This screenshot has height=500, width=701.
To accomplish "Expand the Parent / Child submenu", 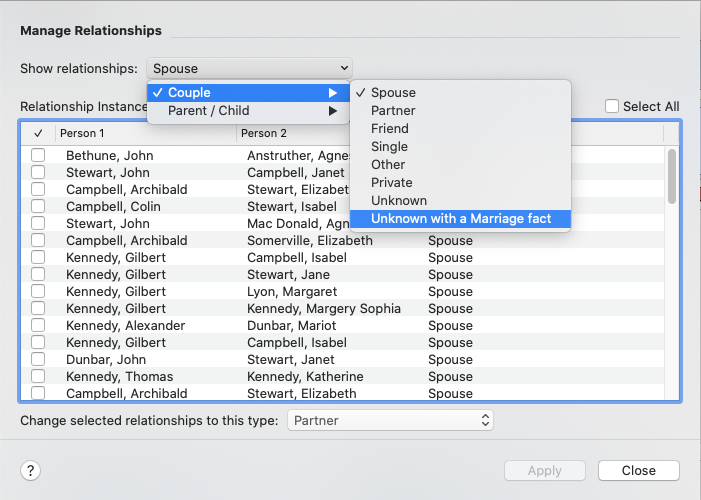I will 247,111.
